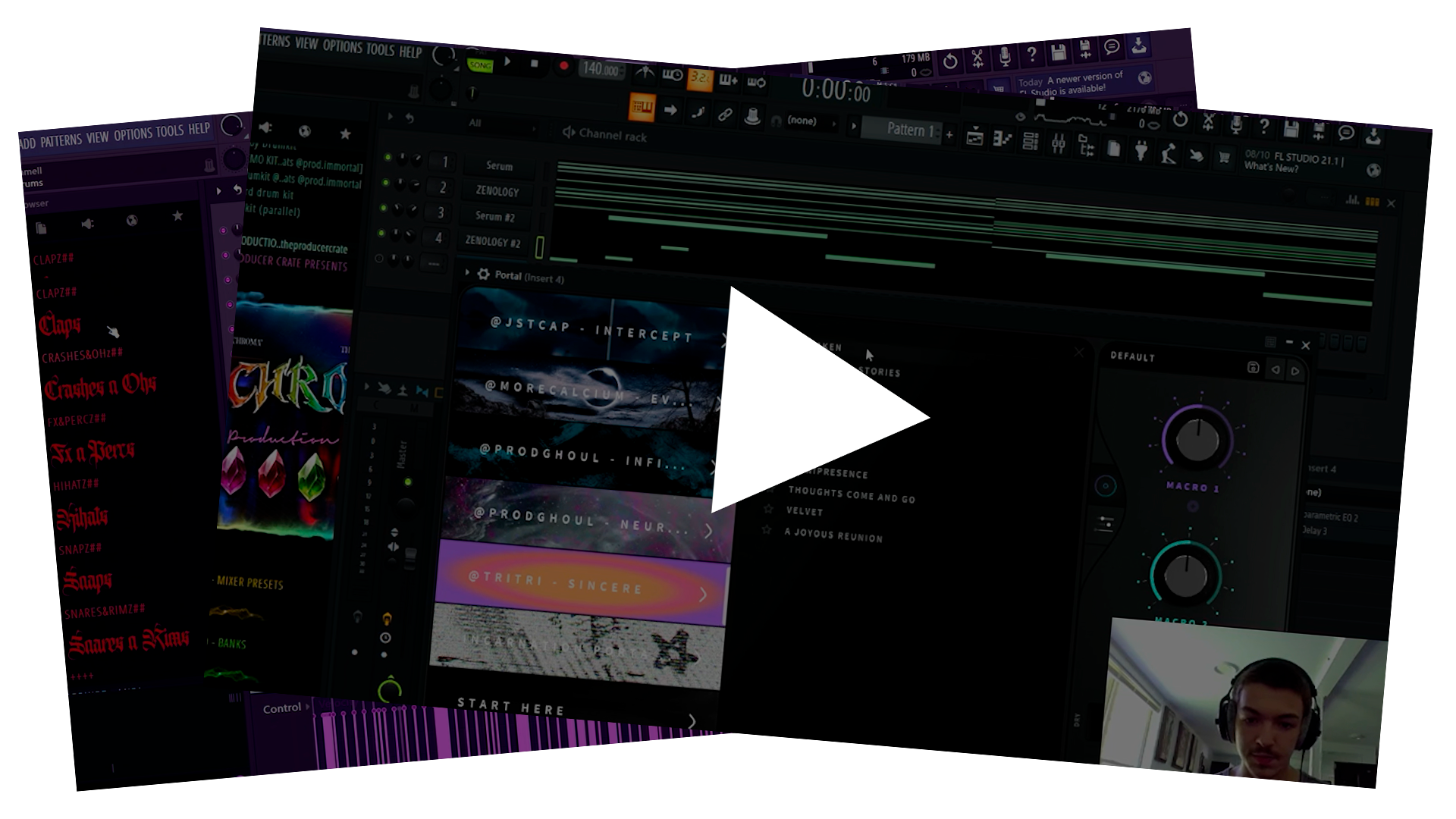This screenshot has height=819, width=1456.
Task: Open Portal plugin gear settings icon
Action: [x=483, y=274]
